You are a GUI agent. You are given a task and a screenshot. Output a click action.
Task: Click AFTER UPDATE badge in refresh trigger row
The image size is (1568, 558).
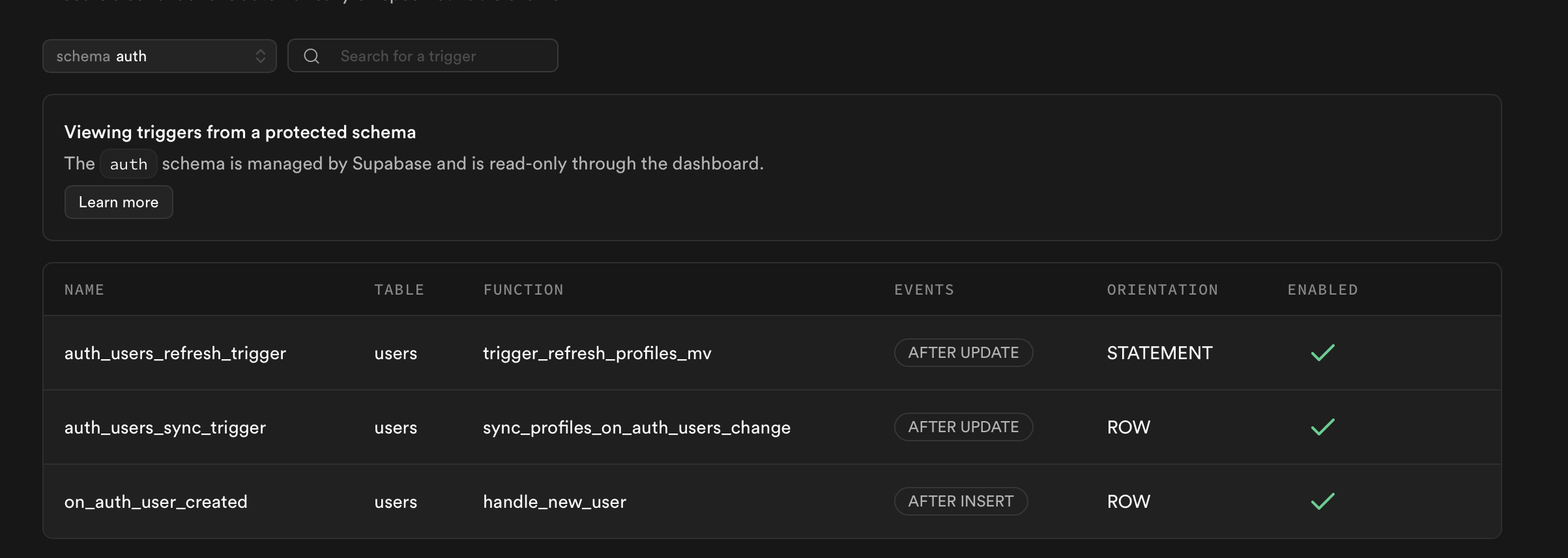point(963,353)
